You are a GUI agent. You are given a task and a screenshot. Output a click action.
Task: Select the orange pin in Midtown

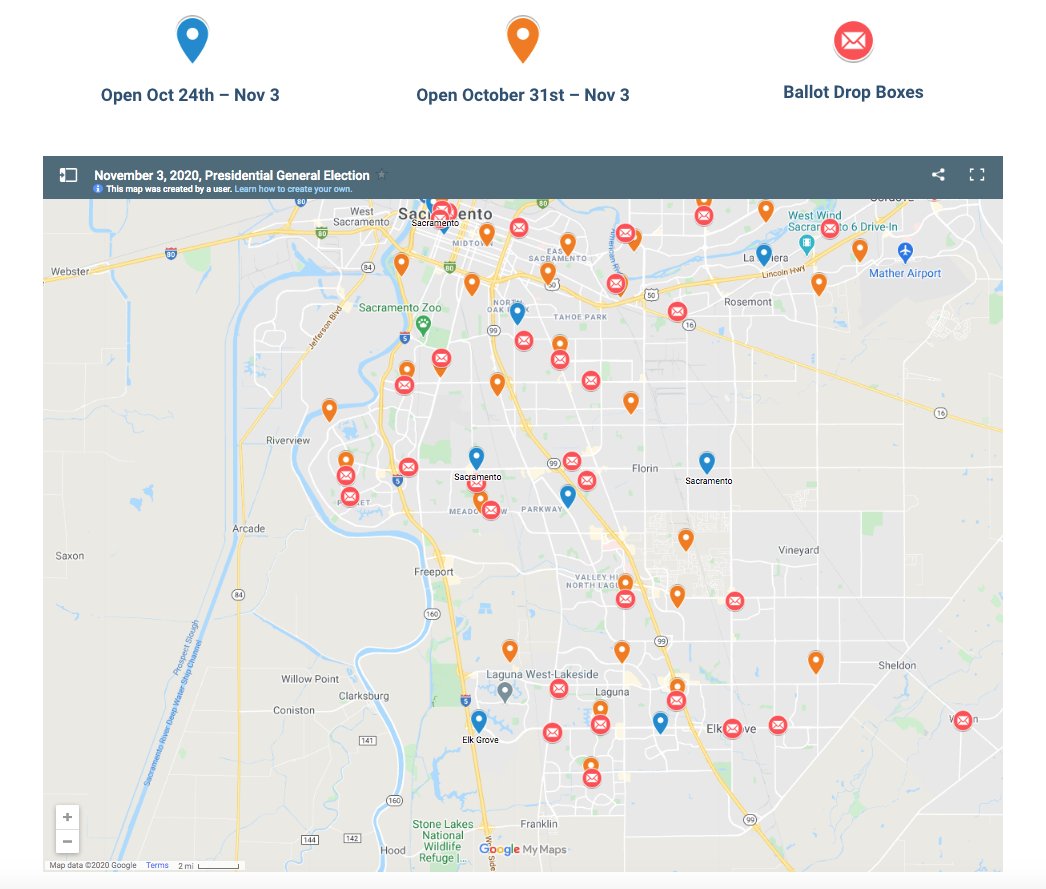pyautogui.click(x=487, y=235)
